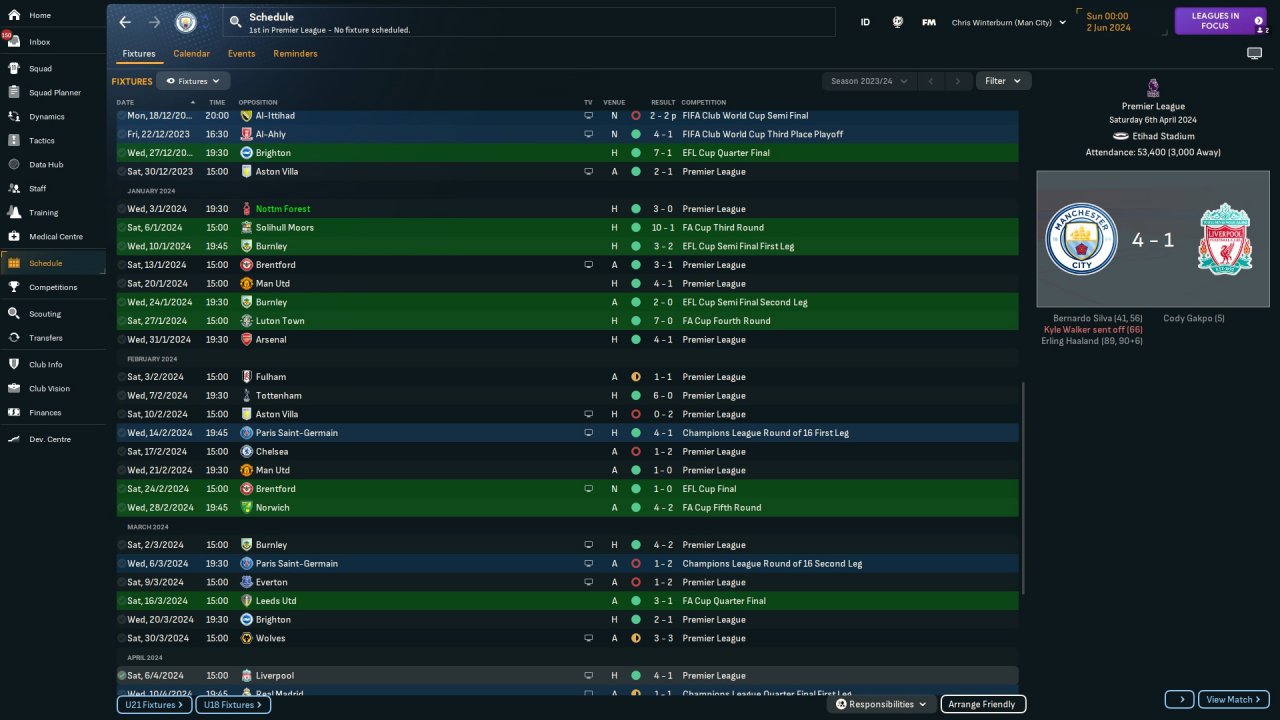
Task: Switch to the Calendar tab
Action: [x=191, y=54]
